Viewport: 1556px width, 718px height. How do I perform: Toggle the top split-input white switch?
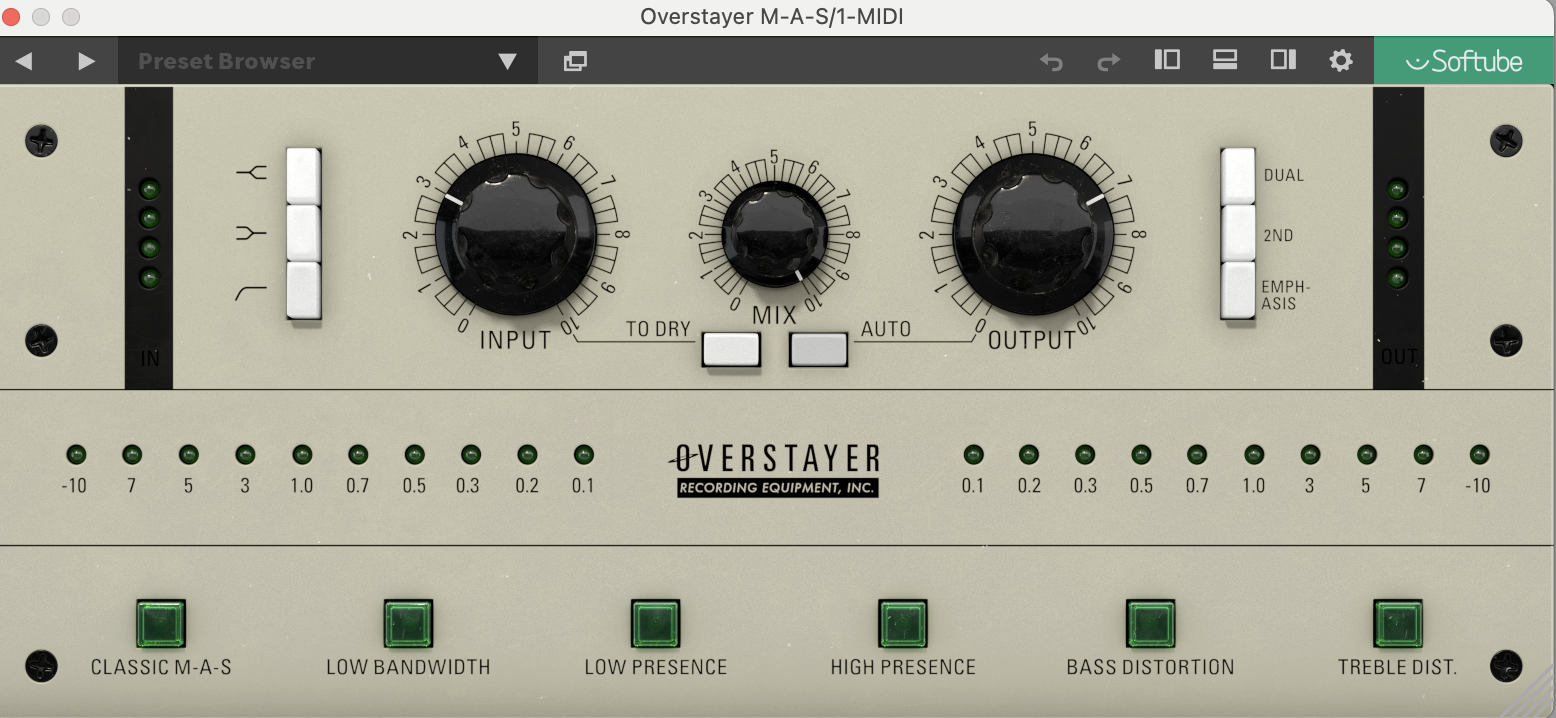304,175
